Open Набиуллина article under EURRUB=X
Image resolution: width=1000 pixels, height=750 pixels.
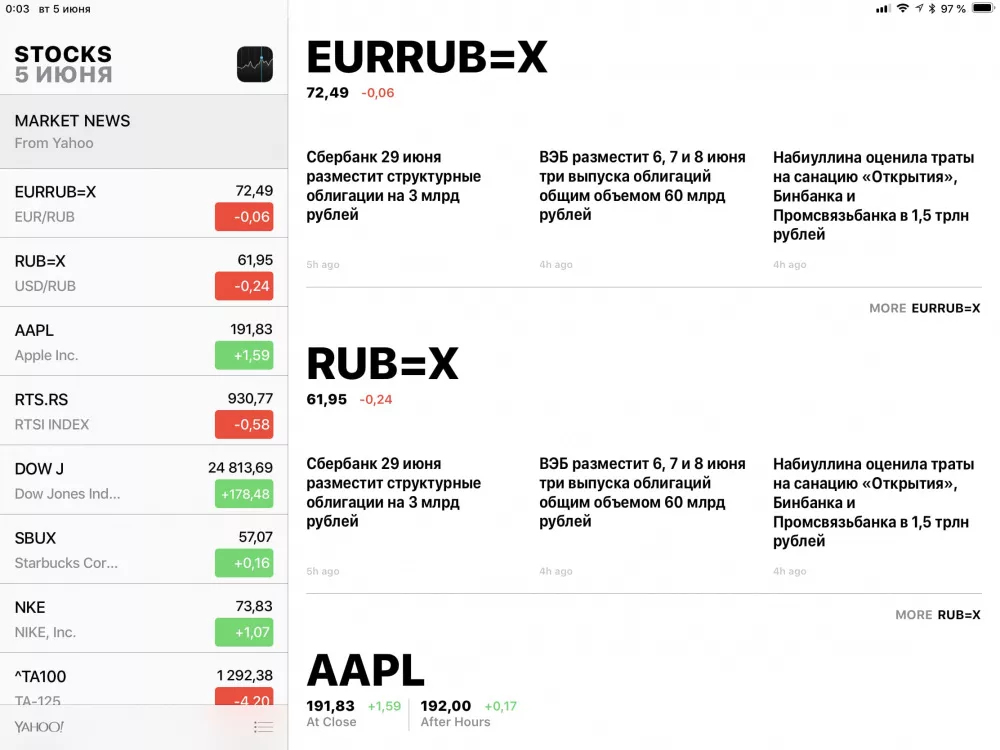(x=871, y=196)
